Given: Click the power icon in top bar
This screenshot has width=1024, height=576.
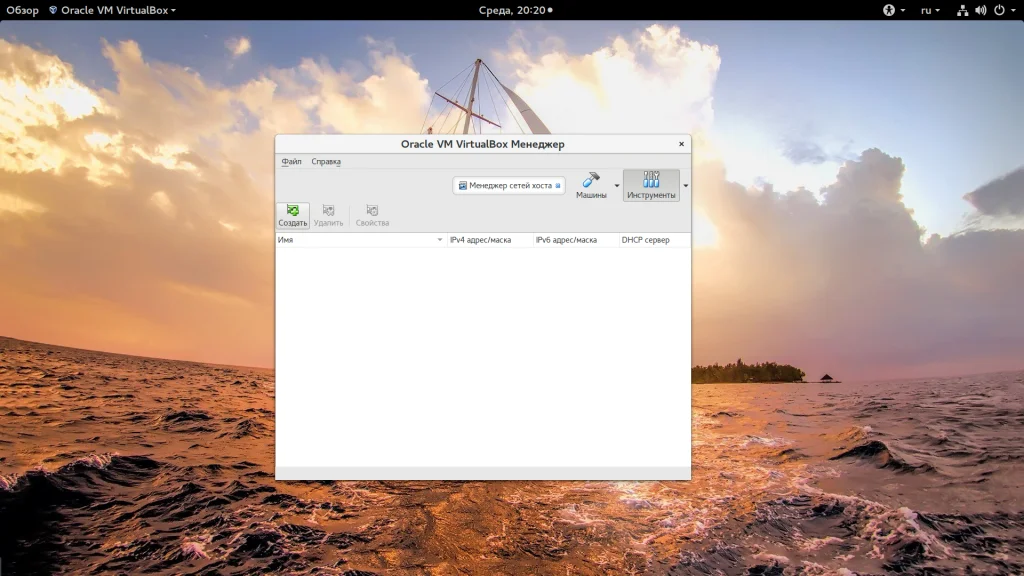Looking at the screenshot, I should pyautogui.click(x=998, y=10).
